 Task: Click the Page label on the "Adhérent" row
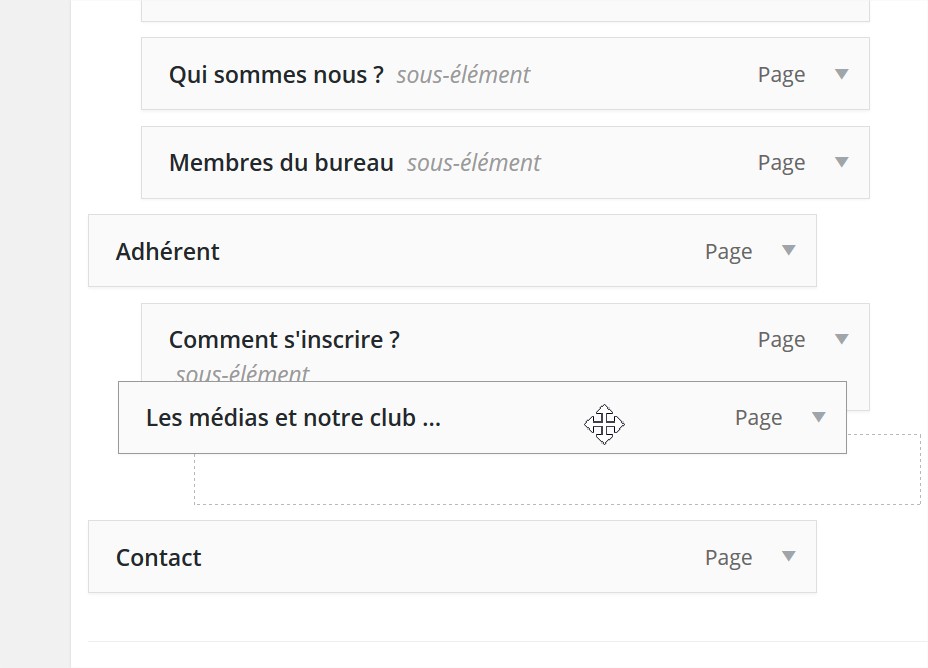(728, 252)
